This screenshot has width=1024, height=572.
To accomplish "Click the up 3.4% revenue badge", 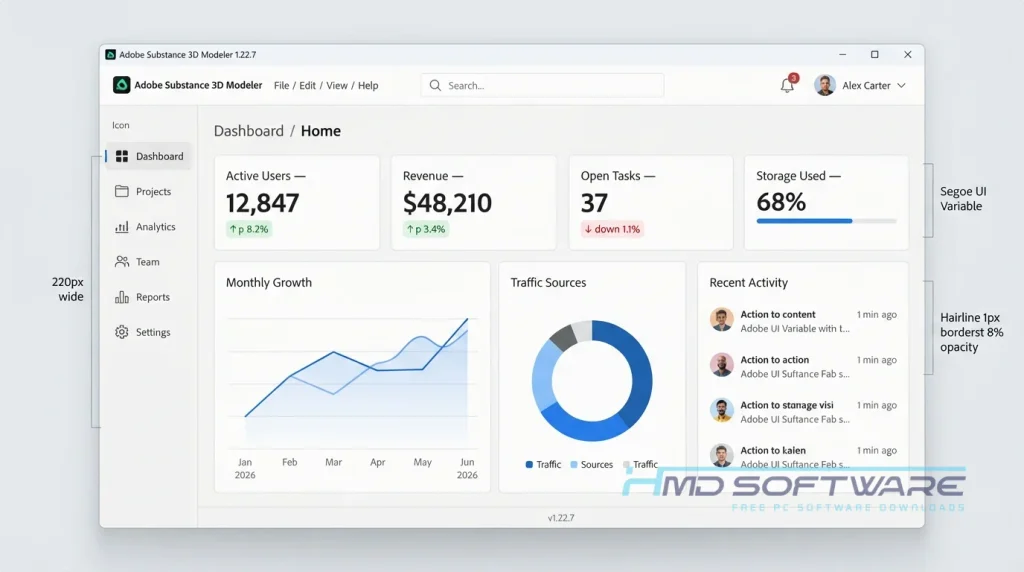I will [426, 229].
